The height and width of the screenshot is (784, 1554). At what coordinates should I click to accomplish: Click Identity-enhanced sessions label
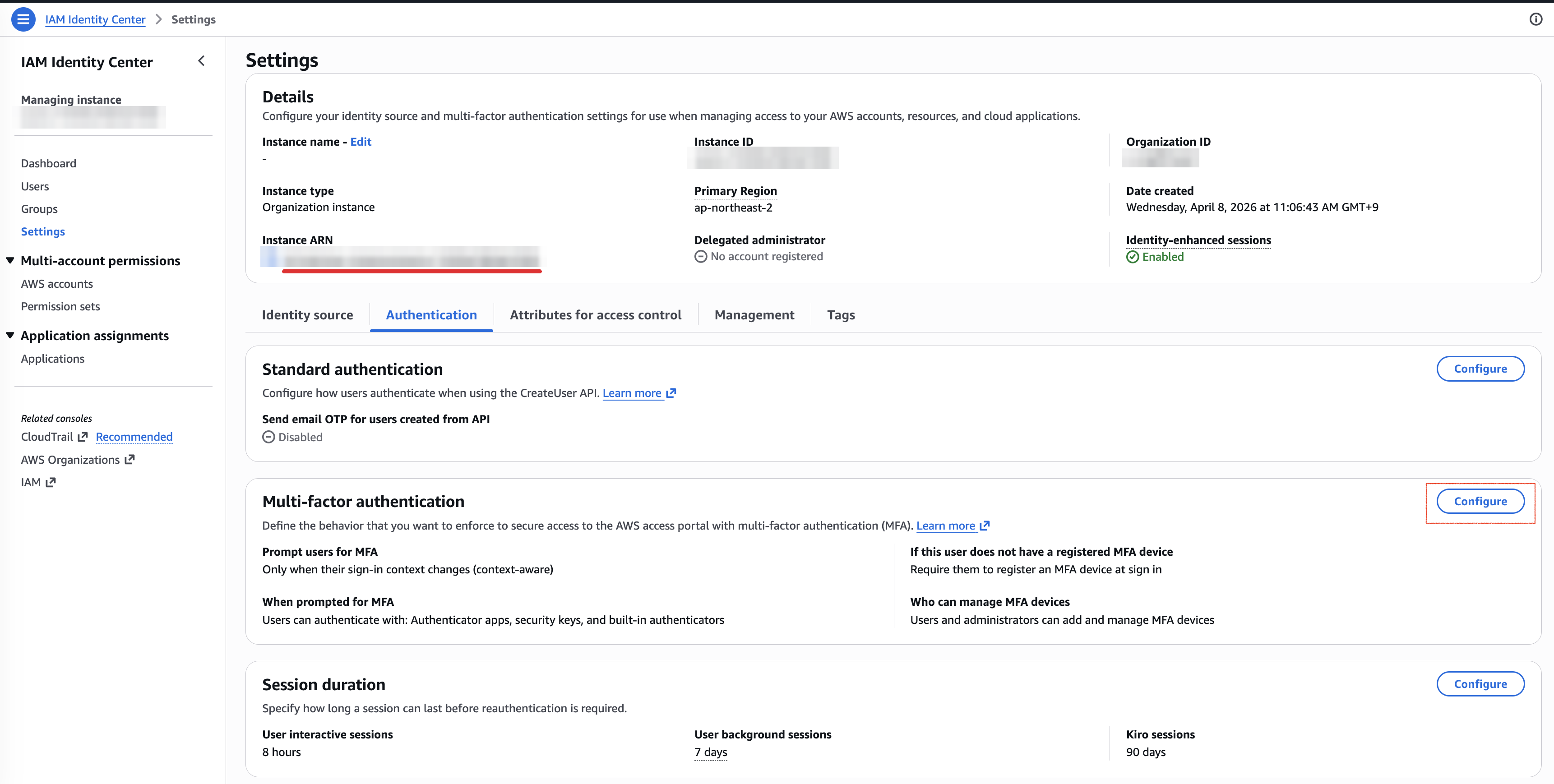[x=1198, y=240]
